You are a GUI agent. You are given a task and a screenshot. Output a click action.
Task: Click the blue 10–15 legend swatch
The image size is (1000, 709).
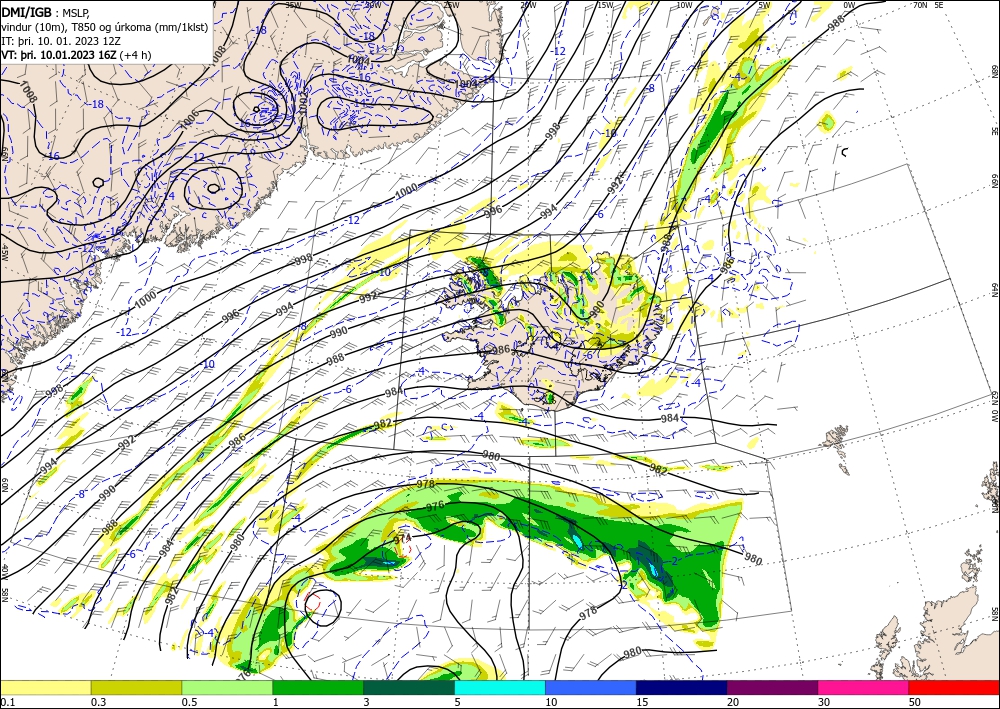coord(591,687)
